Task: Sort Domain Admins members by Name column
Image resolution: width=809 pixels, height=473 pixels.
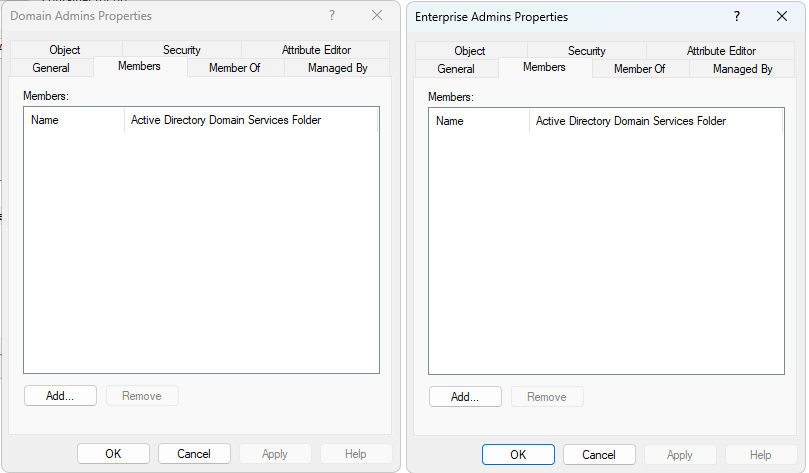Action: tap(75, 120)
